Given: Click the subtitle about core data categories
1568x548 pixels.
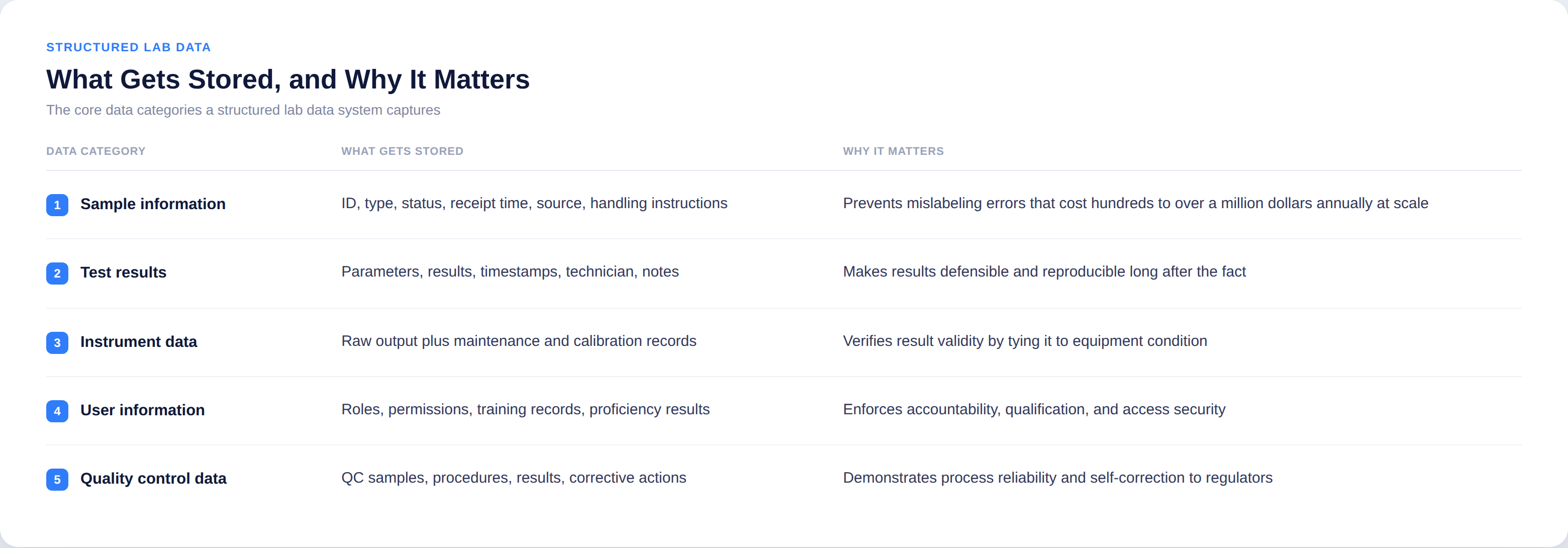Looking at the screenshot, I should (x=243, y=110).
